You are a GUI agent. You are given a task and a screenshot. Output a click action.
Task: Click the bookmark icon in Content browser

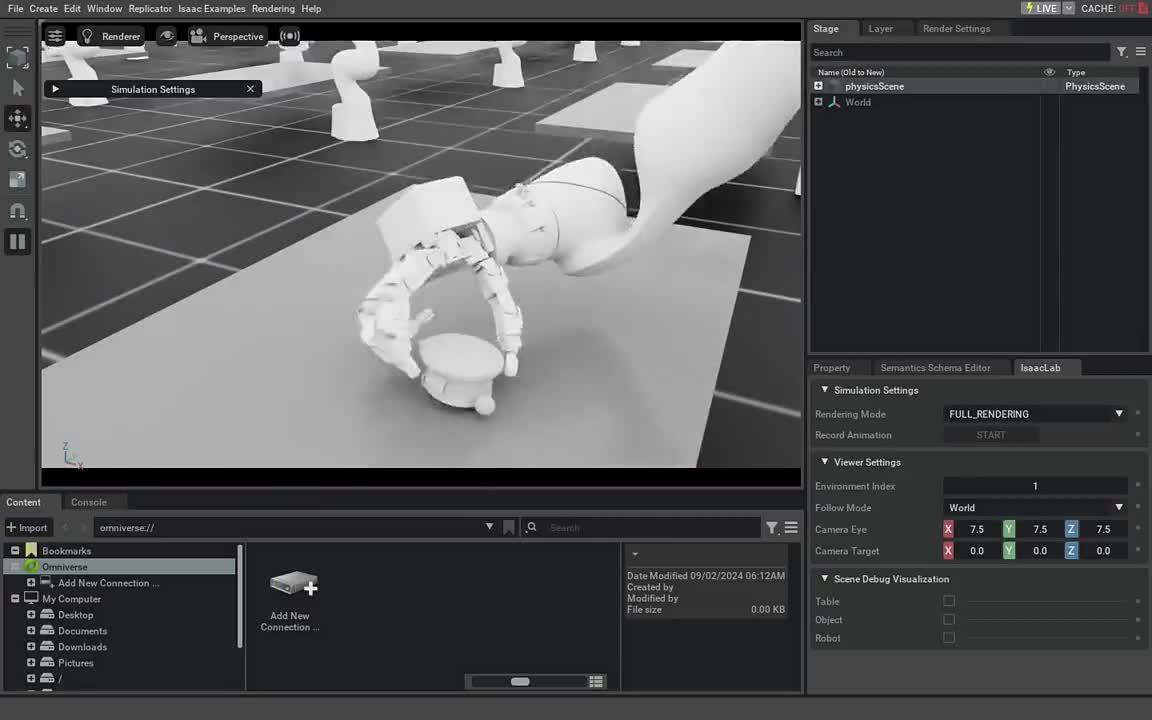tap(509, 528)
